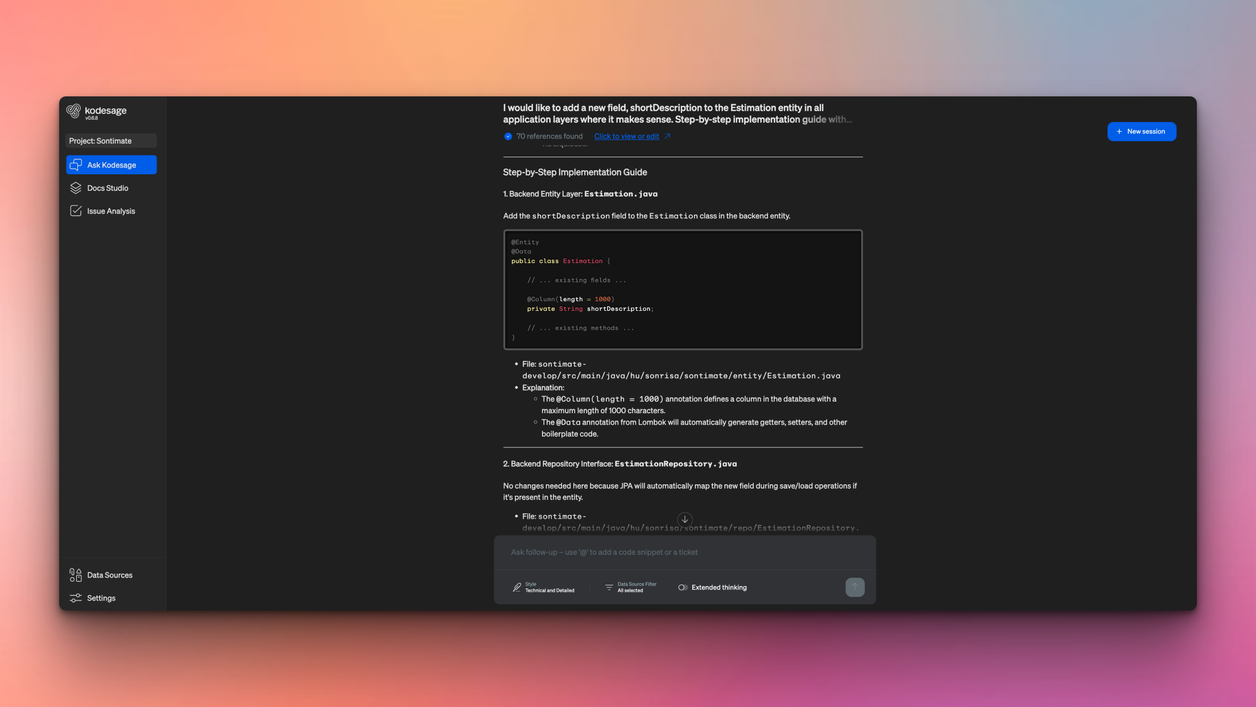Click the blue checkmark next to 70 references found
This screenshot has width=1256, height=707.
(x=508, y=136)
